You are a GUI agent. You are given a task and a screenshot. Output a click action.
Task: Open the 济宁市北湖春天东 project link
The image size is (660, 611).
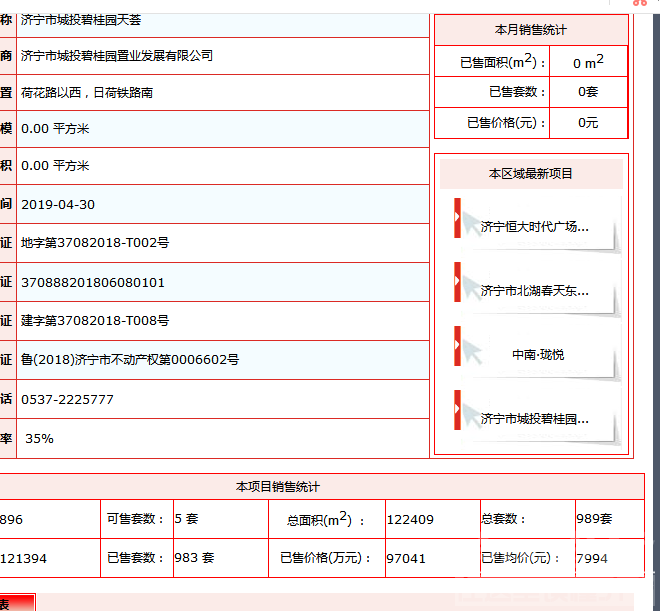(535, 291)
